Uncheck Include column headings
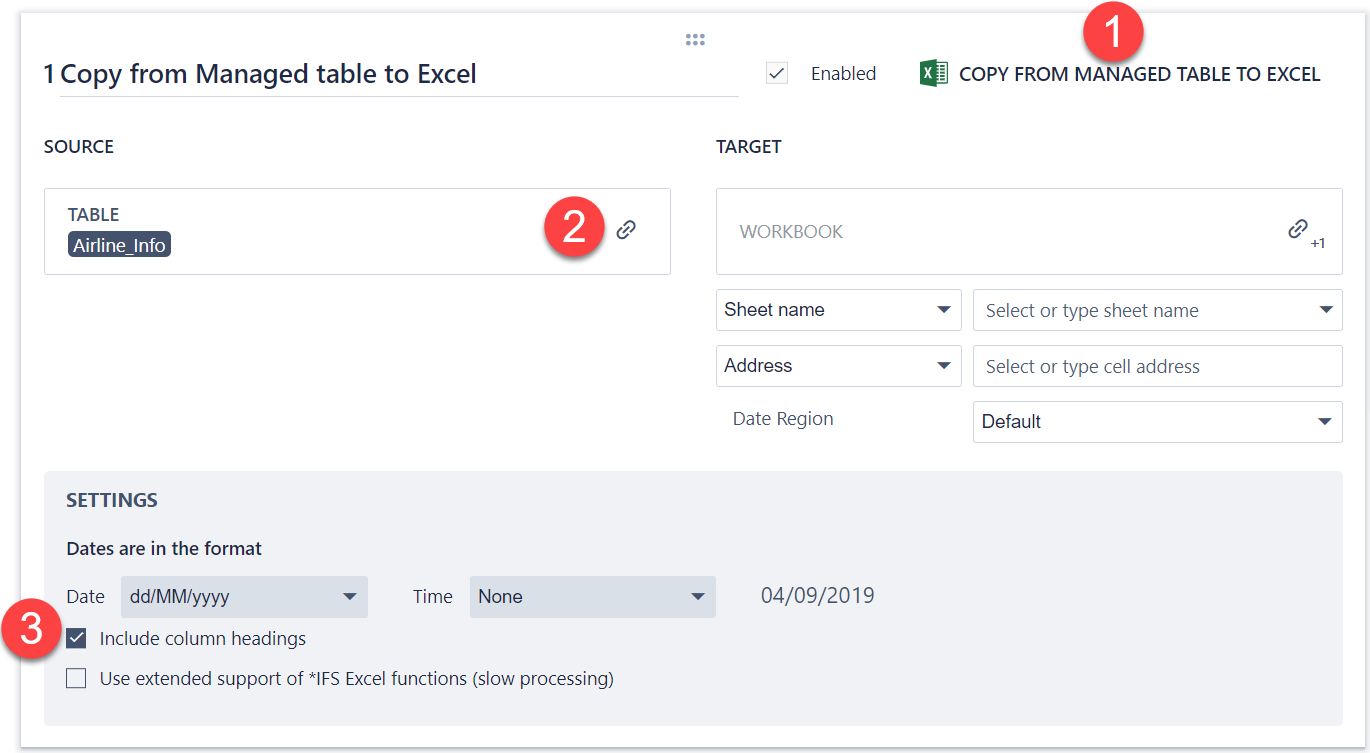 pos(75,638)
